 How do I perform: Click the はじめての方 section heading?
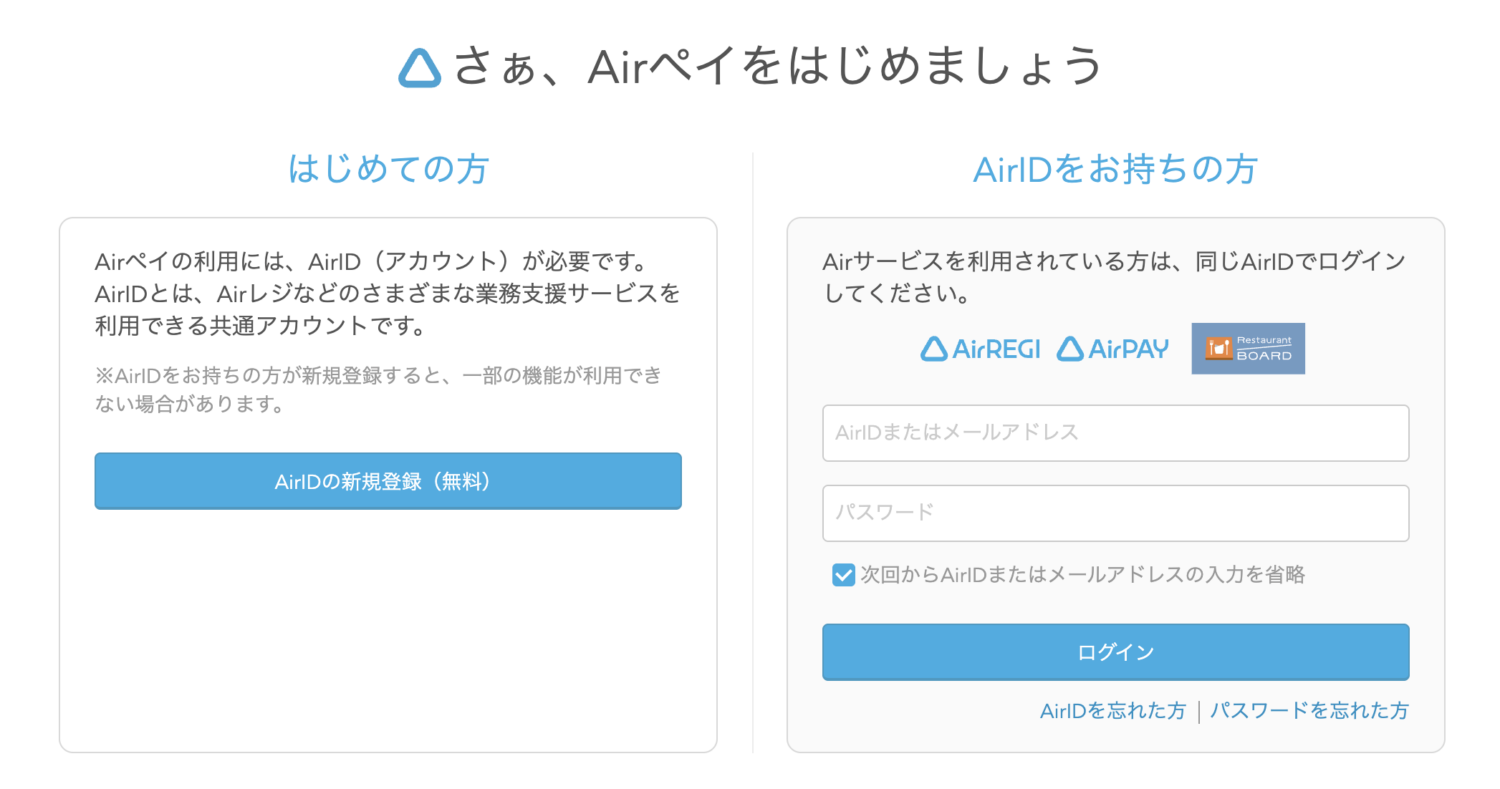point(388,168)
